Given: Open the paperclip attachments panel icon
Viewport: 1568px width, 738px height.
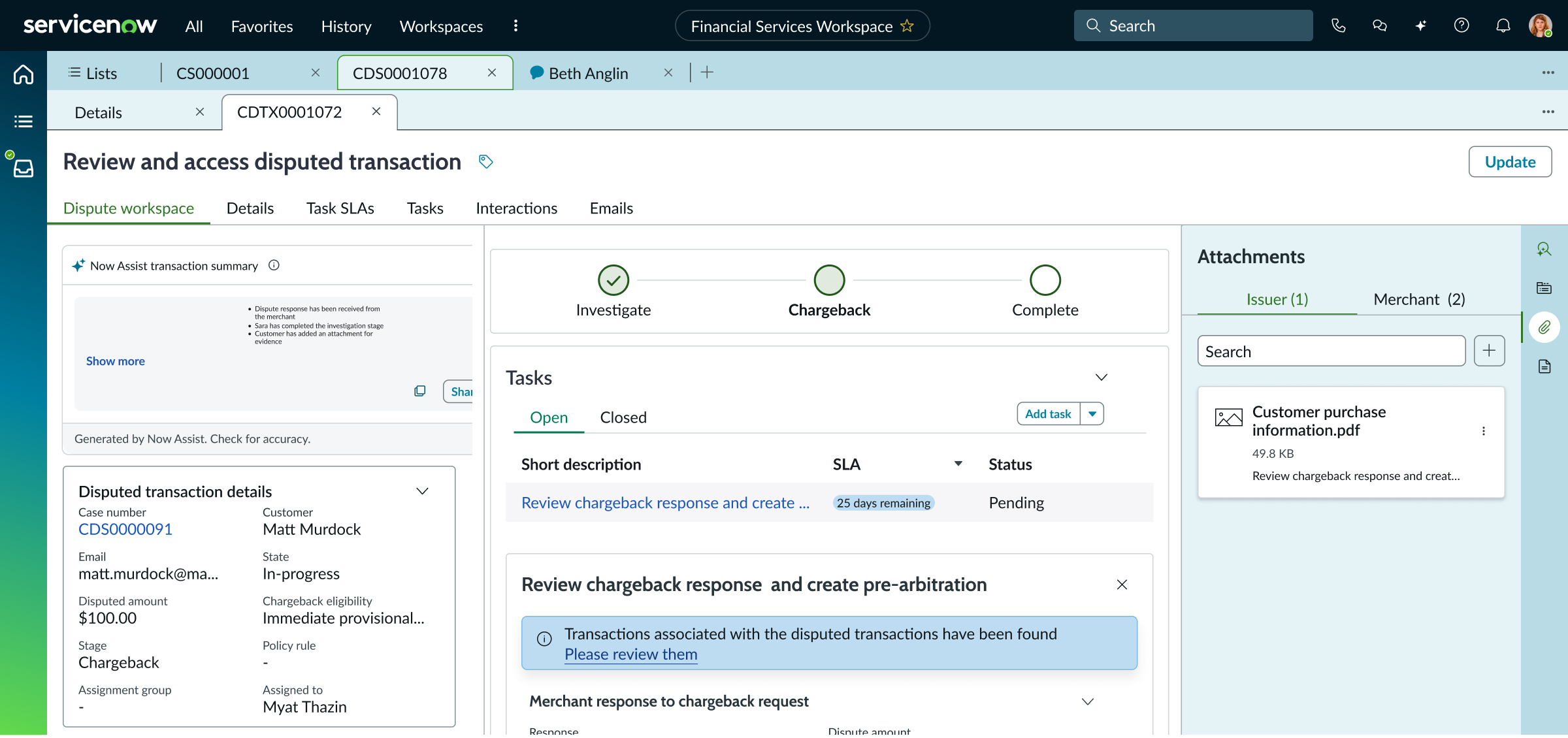Looking at the screenshot, I should click(x=1544, y=327).
